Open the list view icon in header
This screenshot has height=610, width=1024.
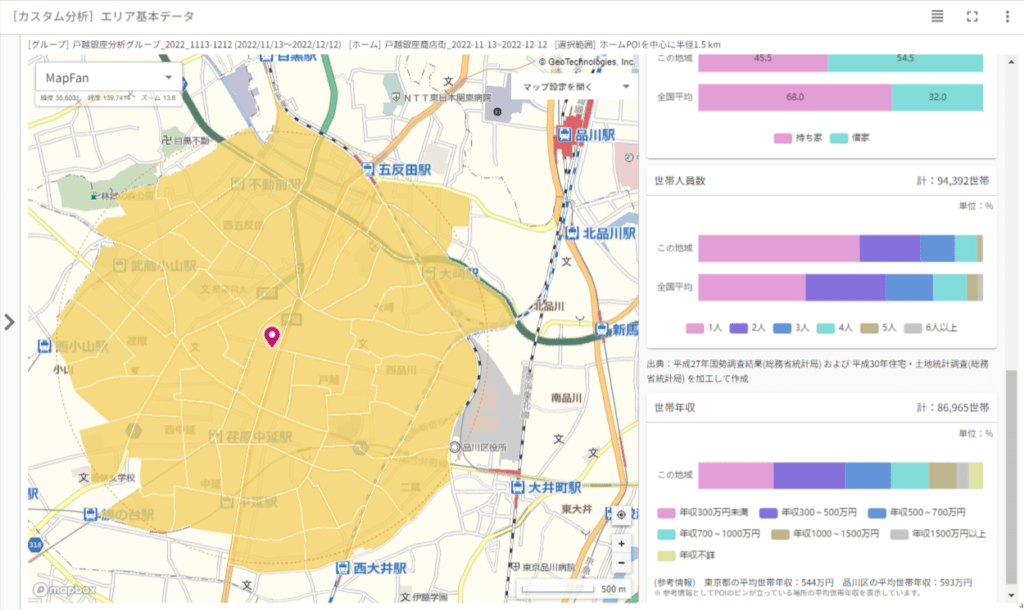click(x=937, y=16)
